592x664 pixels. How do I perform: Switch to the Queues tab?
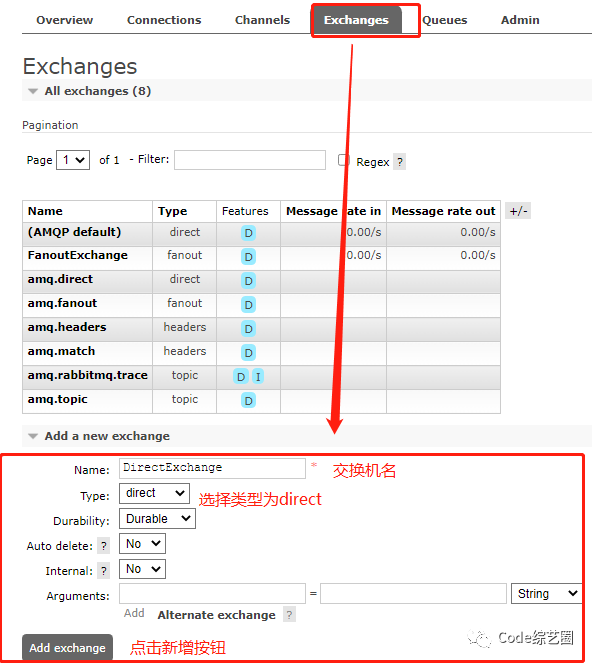tap(445, 20)
